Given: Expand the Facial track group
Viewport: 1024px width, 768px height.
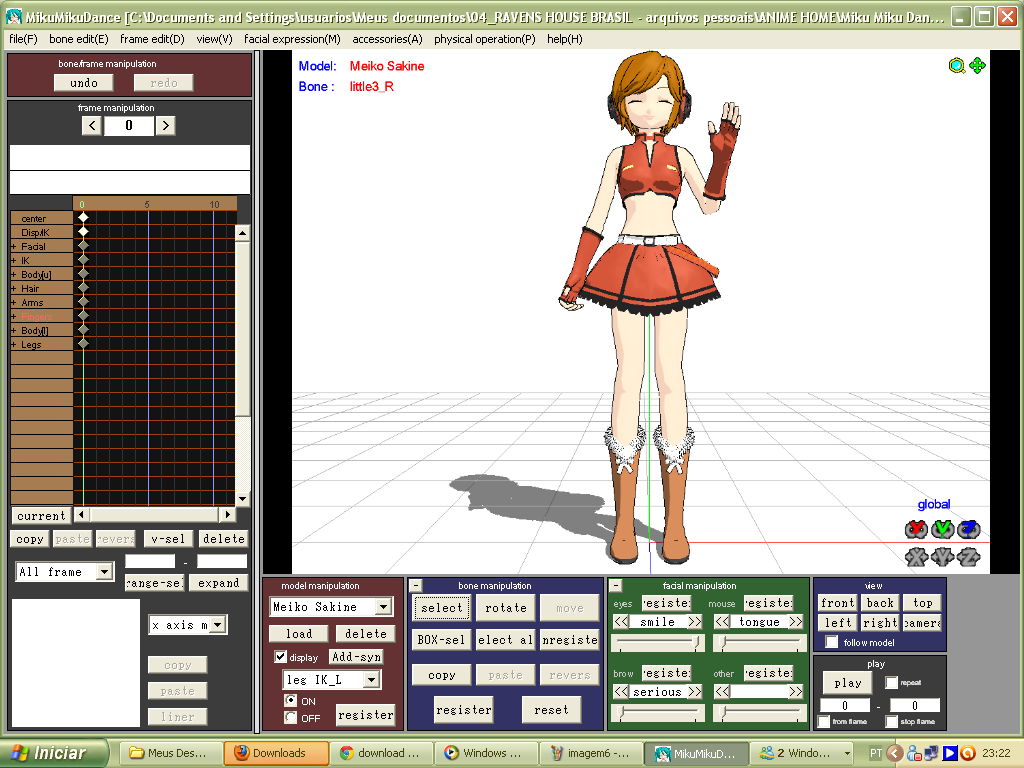Looking at the screenshot, I should coord(14,246).
